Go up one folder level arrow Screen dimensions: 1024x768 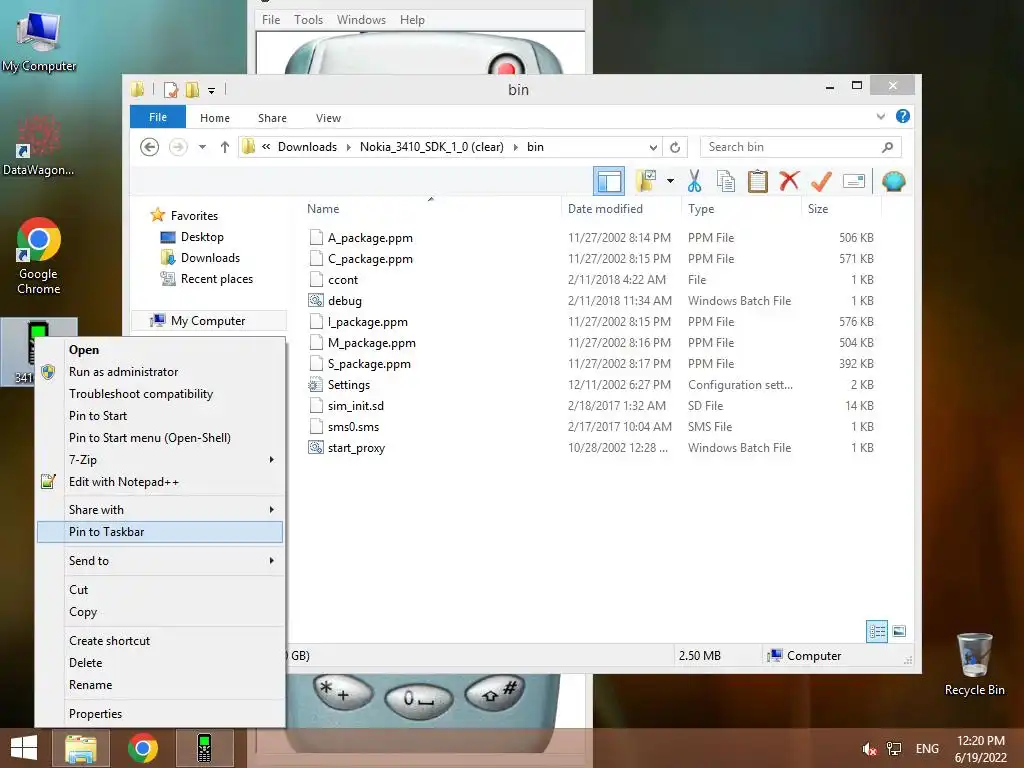[225, 147]
